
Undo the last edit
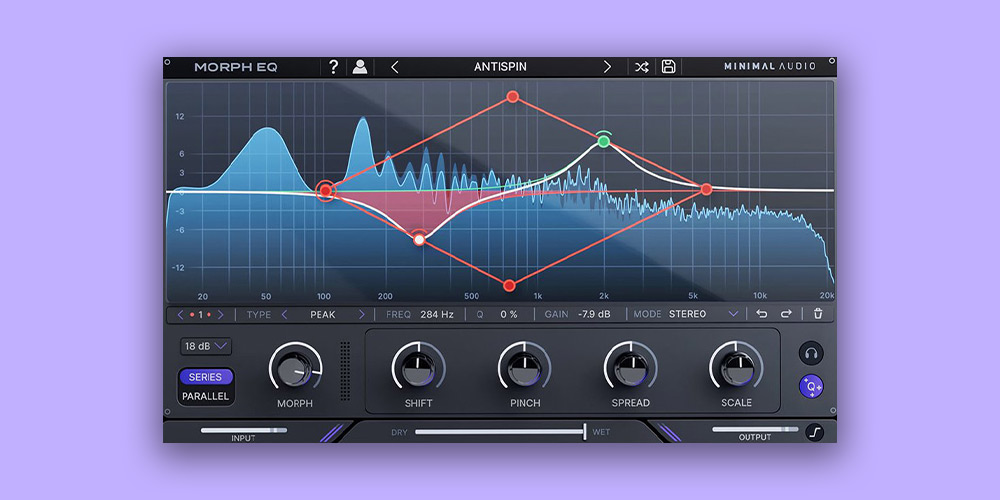pos(761,314)
